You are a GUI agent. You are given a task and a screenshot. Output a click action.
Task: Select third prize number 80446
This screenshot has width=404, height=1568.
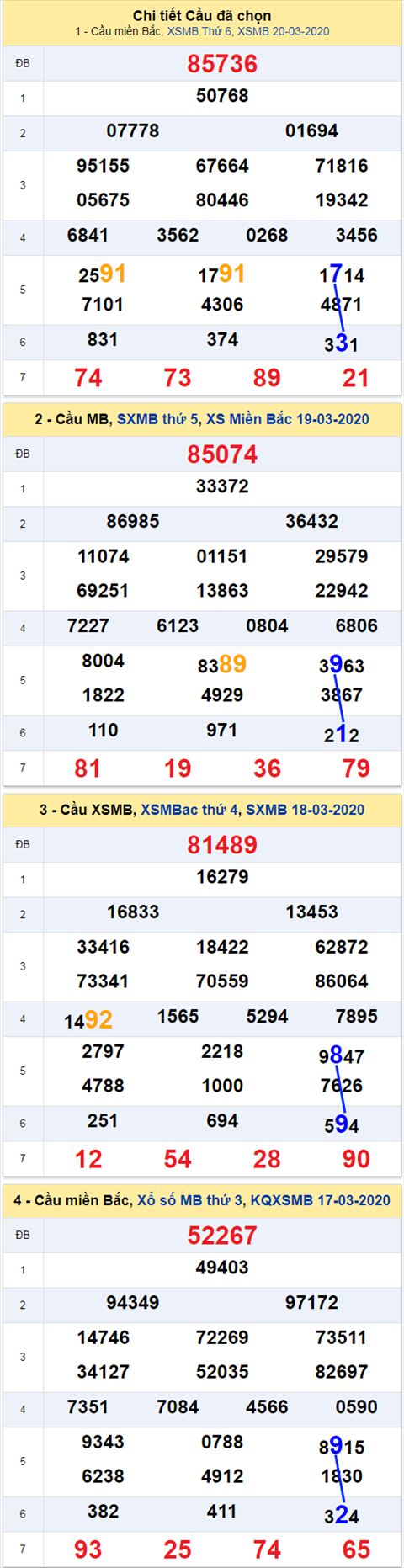point(222,200)
